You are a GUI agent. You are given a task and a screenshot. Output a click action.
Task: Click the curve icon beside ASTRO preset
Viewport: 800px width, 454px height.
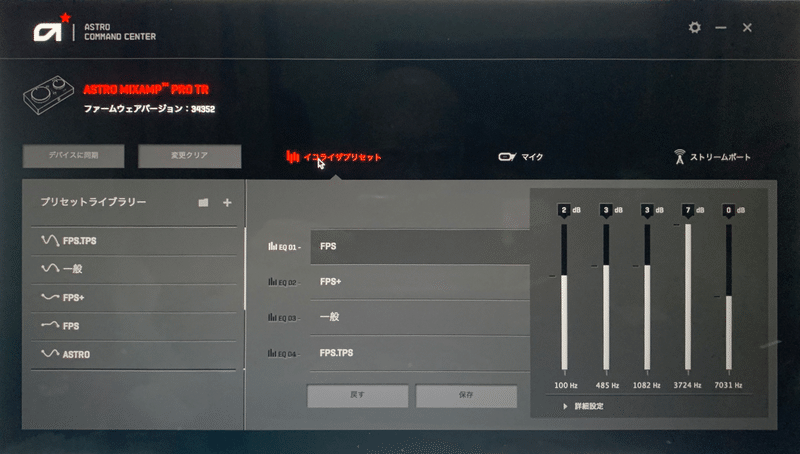[x=50, y=354]
